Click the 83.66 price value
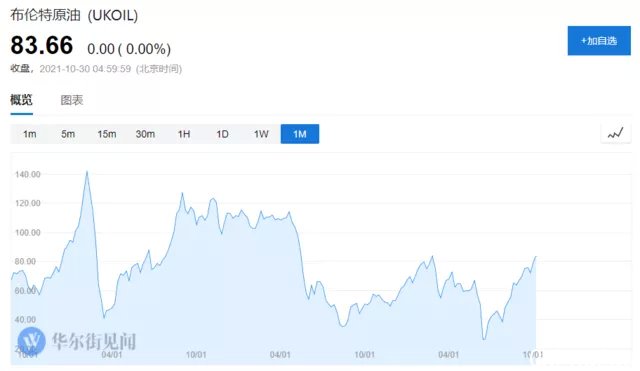Image resolution: width=640 pixels, height=371 pixels. tap(42, 45)
